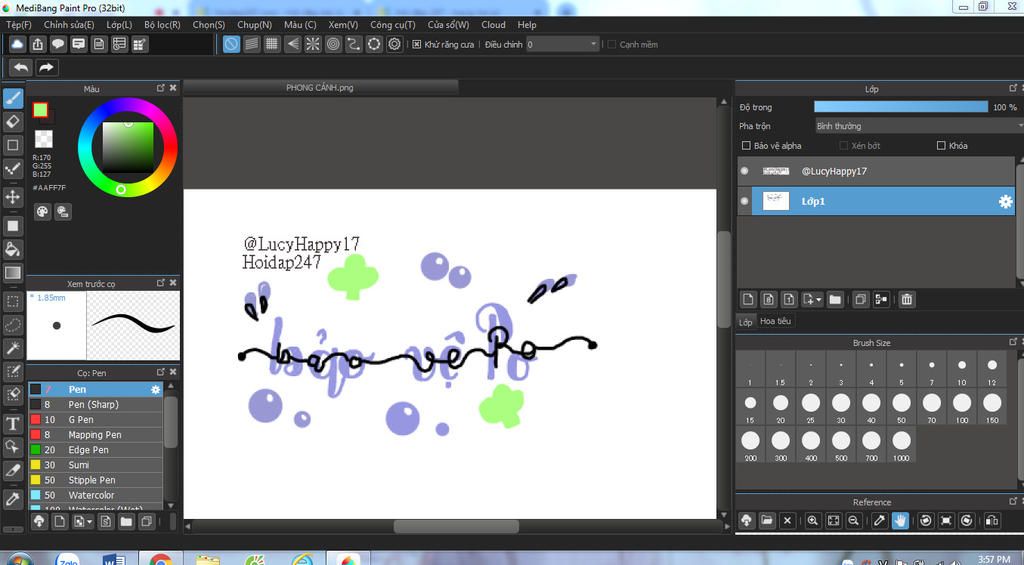The height and width of the screenshot is (565, 1024).
Task: Select the Text tool
Action: (x=13, y=423)
